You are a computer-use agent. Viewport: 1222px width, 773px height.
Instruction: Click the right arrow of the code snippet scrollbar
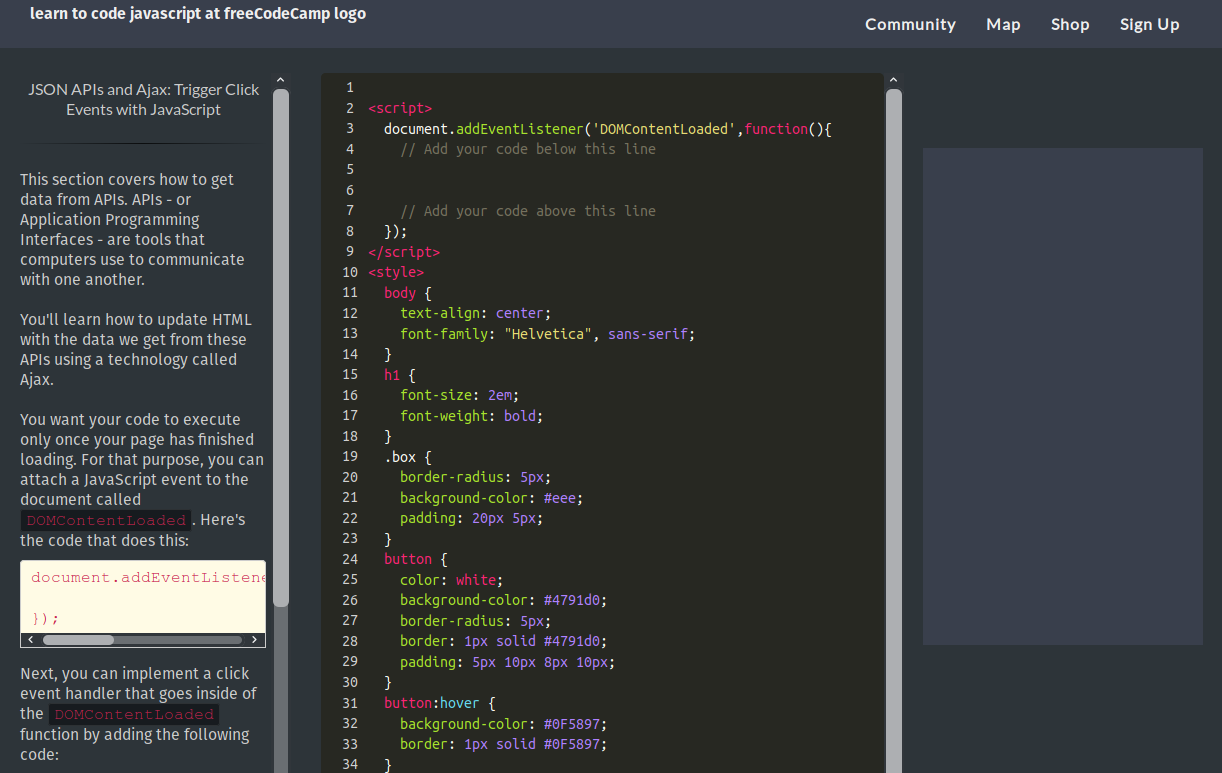pos(255,639)
